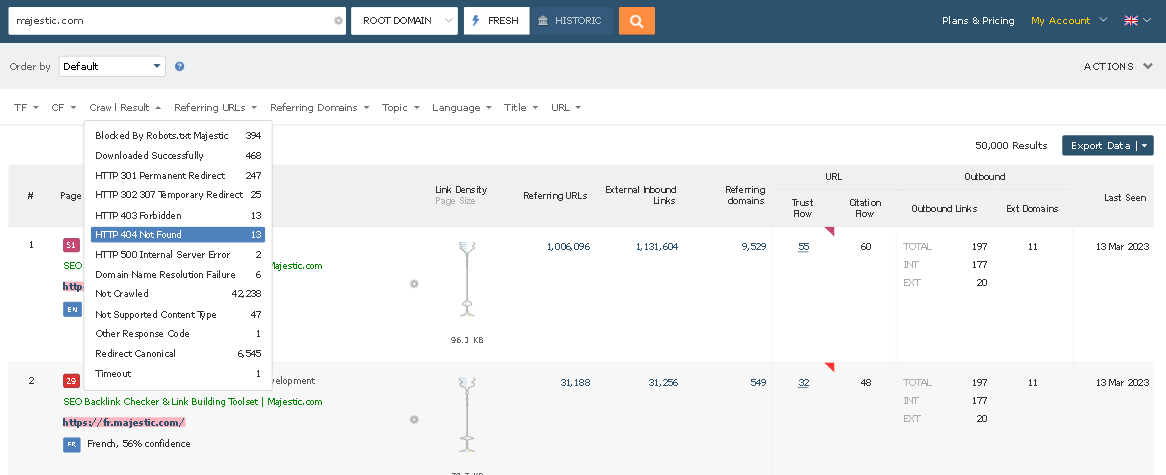
Task: Open the Root Domain scope dropdown
Action: click(404, 20)
